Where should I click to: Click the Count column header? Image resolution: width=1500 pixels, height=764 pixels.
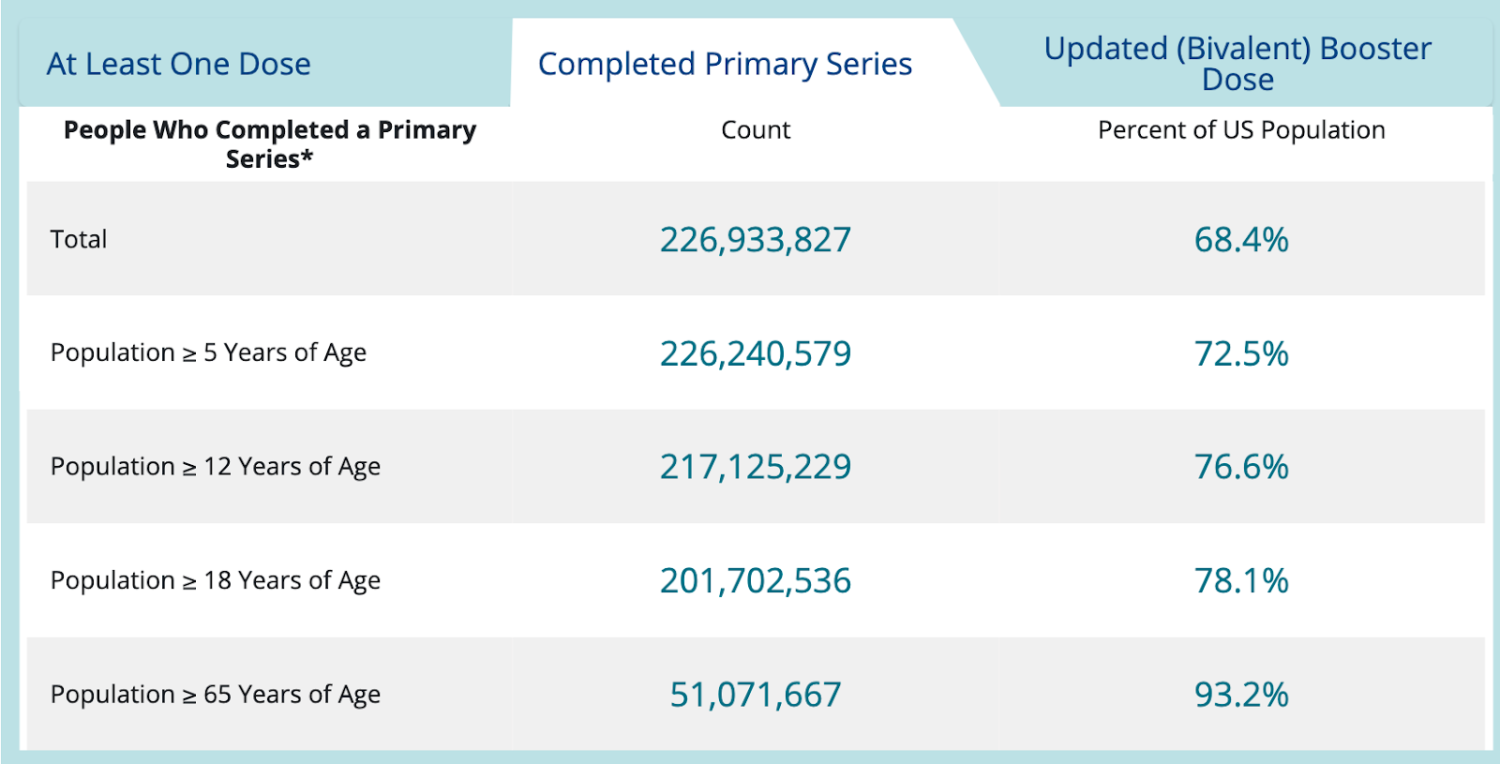(x=756, y=130)
